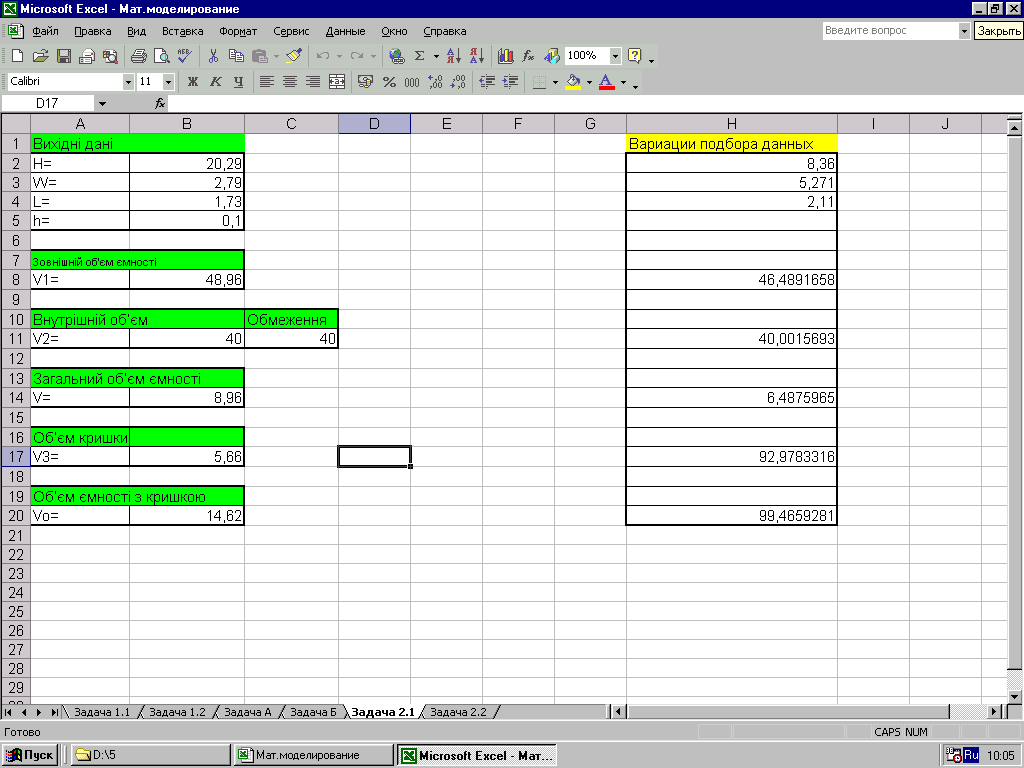1024x768 pixels.
Task: Expand the font color dropdown arrow
Action: [623, 82]
